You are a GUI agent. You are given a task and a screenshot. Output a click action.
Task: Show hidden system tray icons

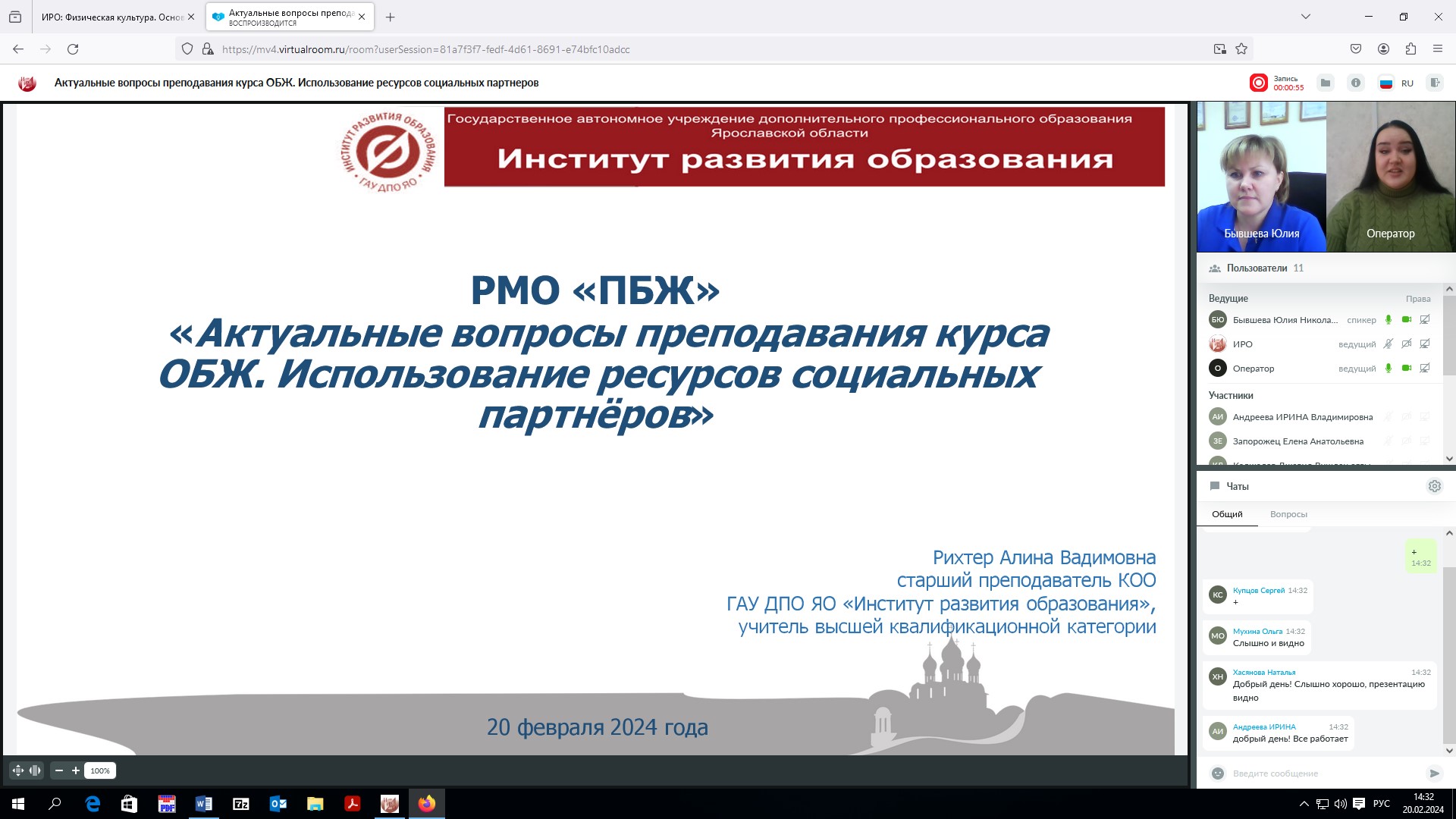(x=1304, y=804)
